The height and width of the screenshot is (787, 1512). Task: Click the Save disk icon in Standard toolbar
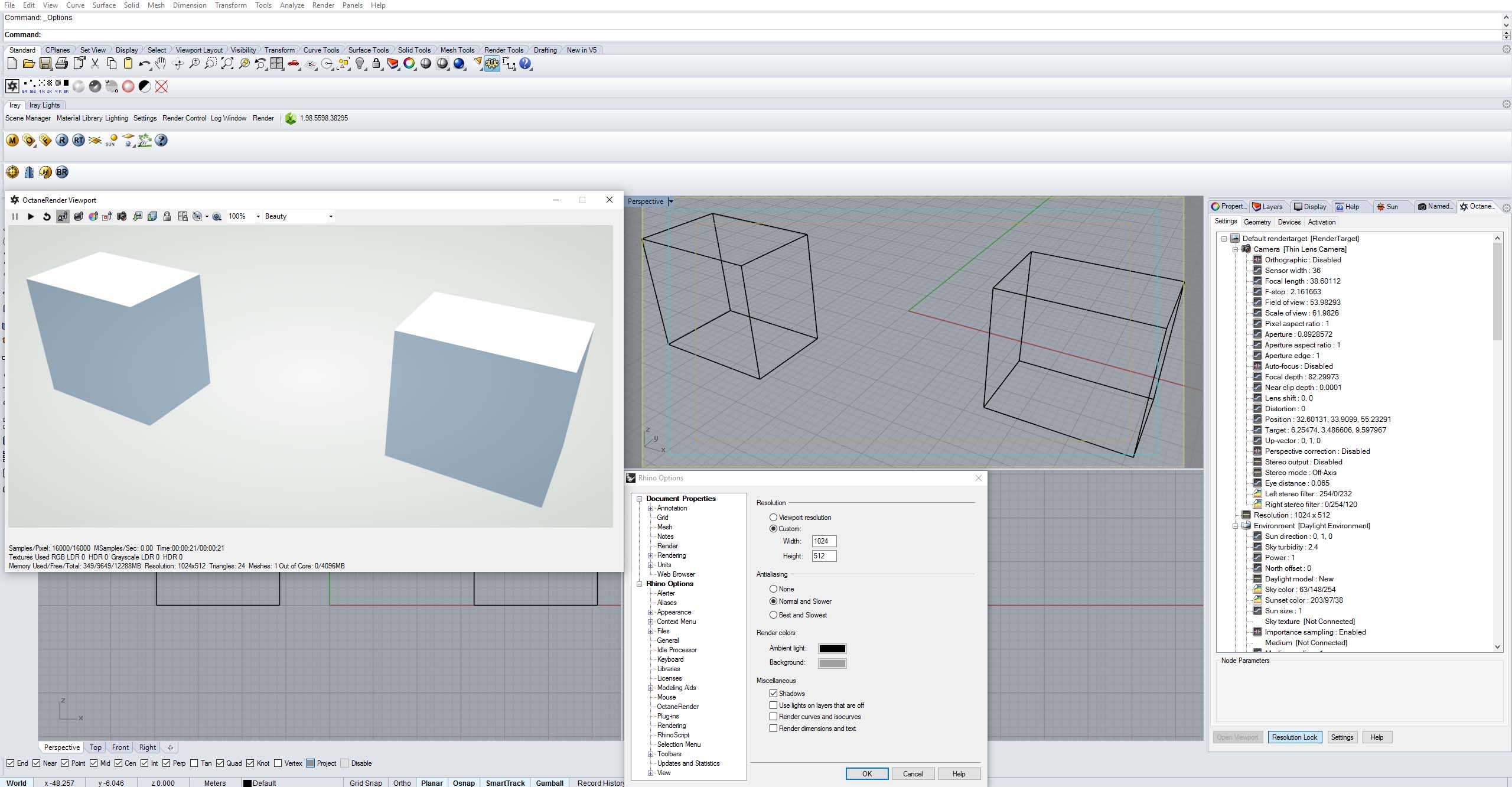point(45,64)
